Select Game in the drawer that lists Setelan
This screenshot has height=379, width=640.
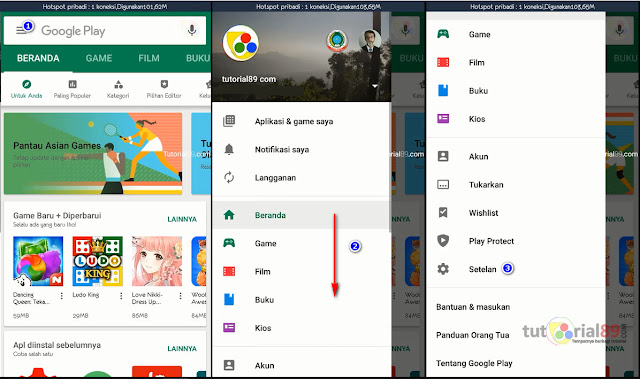[x=516, y=34]
